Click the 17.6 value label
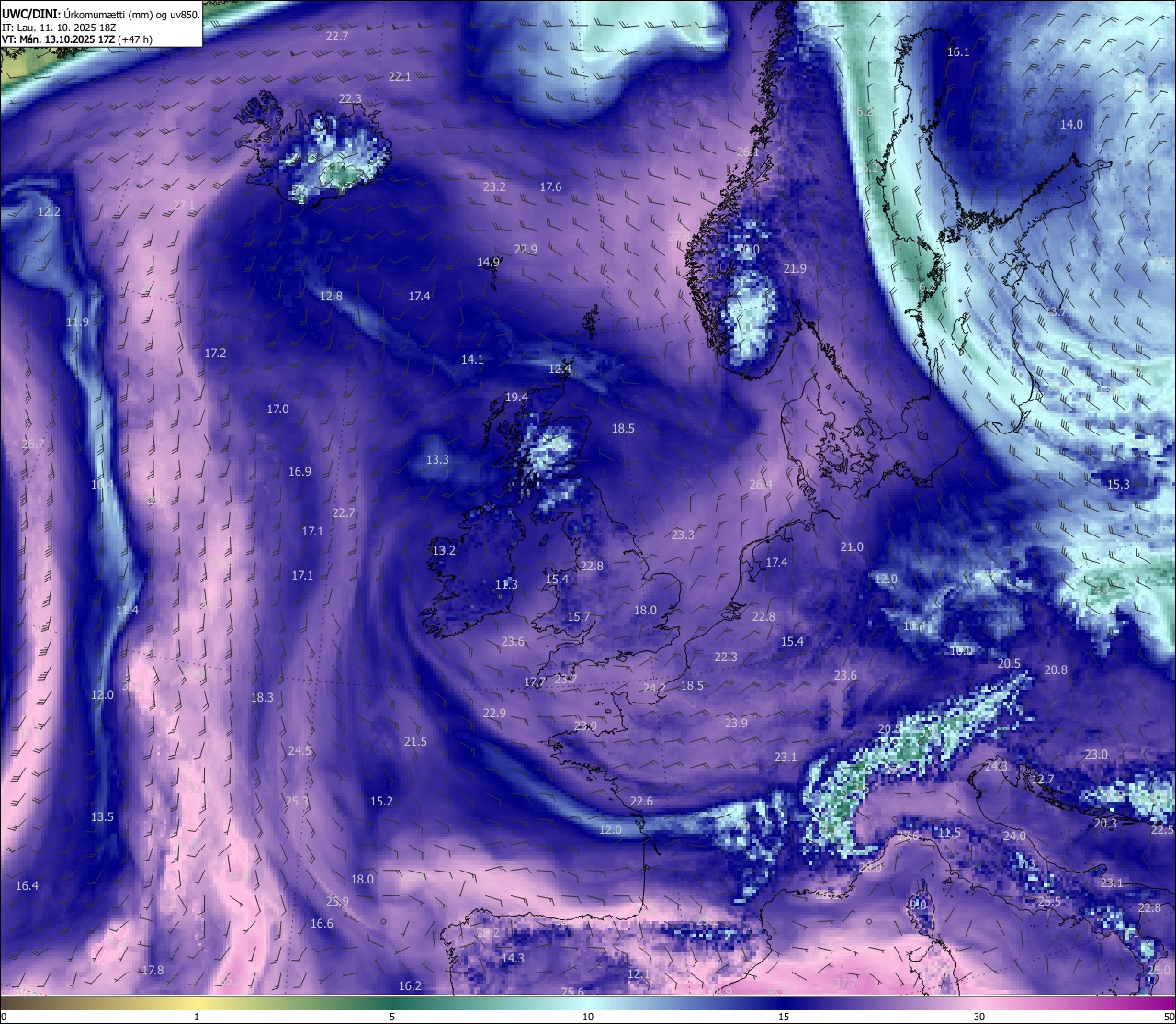The image size is (1176, 1024). coord(550,187)
